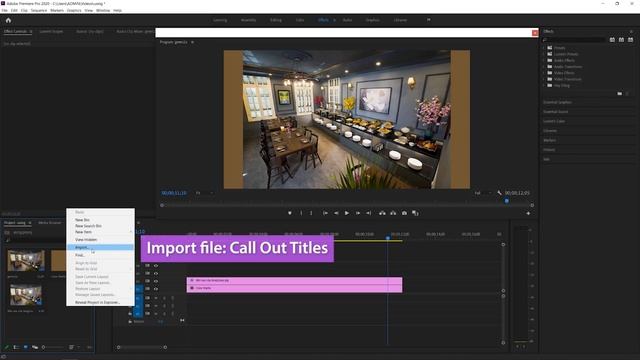The height and width of the screenshot is (360, 640).
Task: Open the Full playback resolution dropdown
Action: point(482,193)
